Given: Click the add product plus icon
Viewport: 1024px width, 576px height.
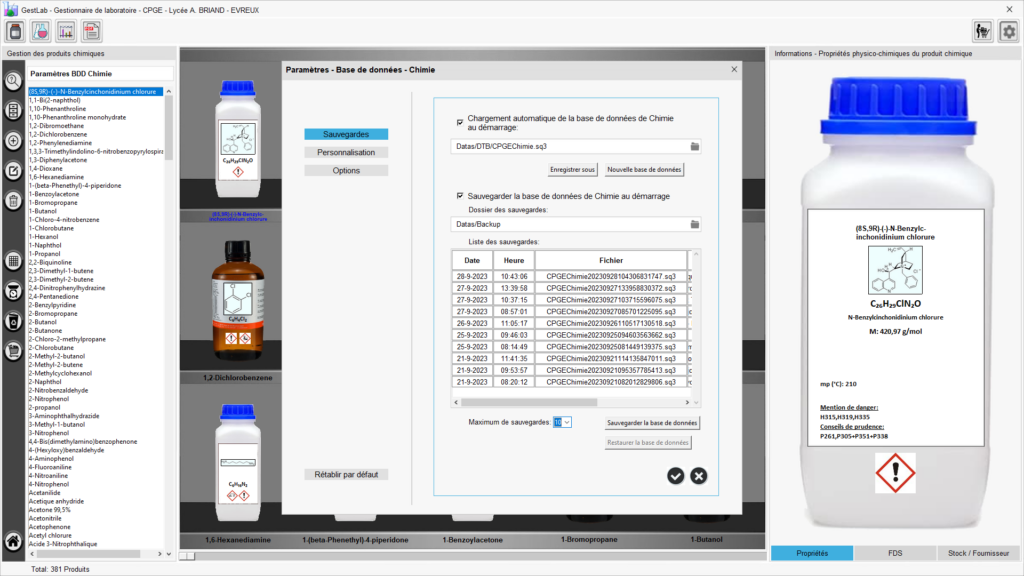Looking at the screenshot, I should 14,141.
